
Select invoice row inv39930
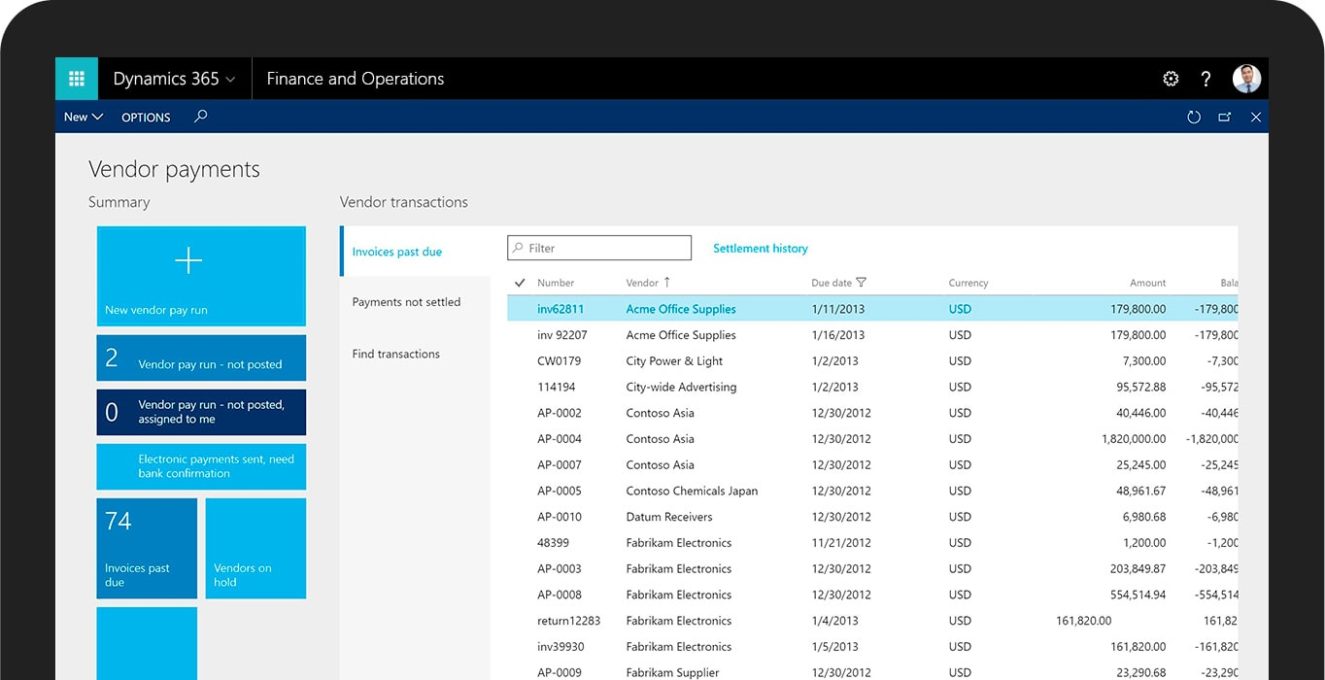872,647
